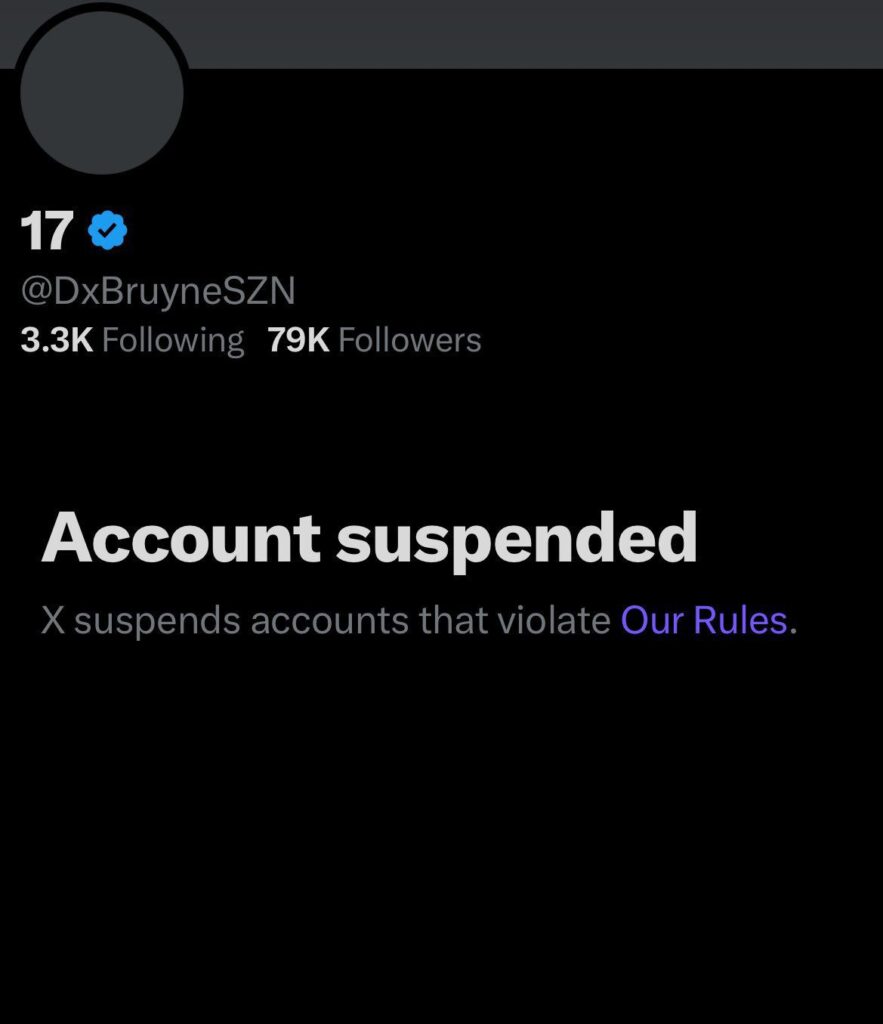This screenshot has width=883, height=1024.
Task: Tap the word "Following" label
Action: coord(173,340)
